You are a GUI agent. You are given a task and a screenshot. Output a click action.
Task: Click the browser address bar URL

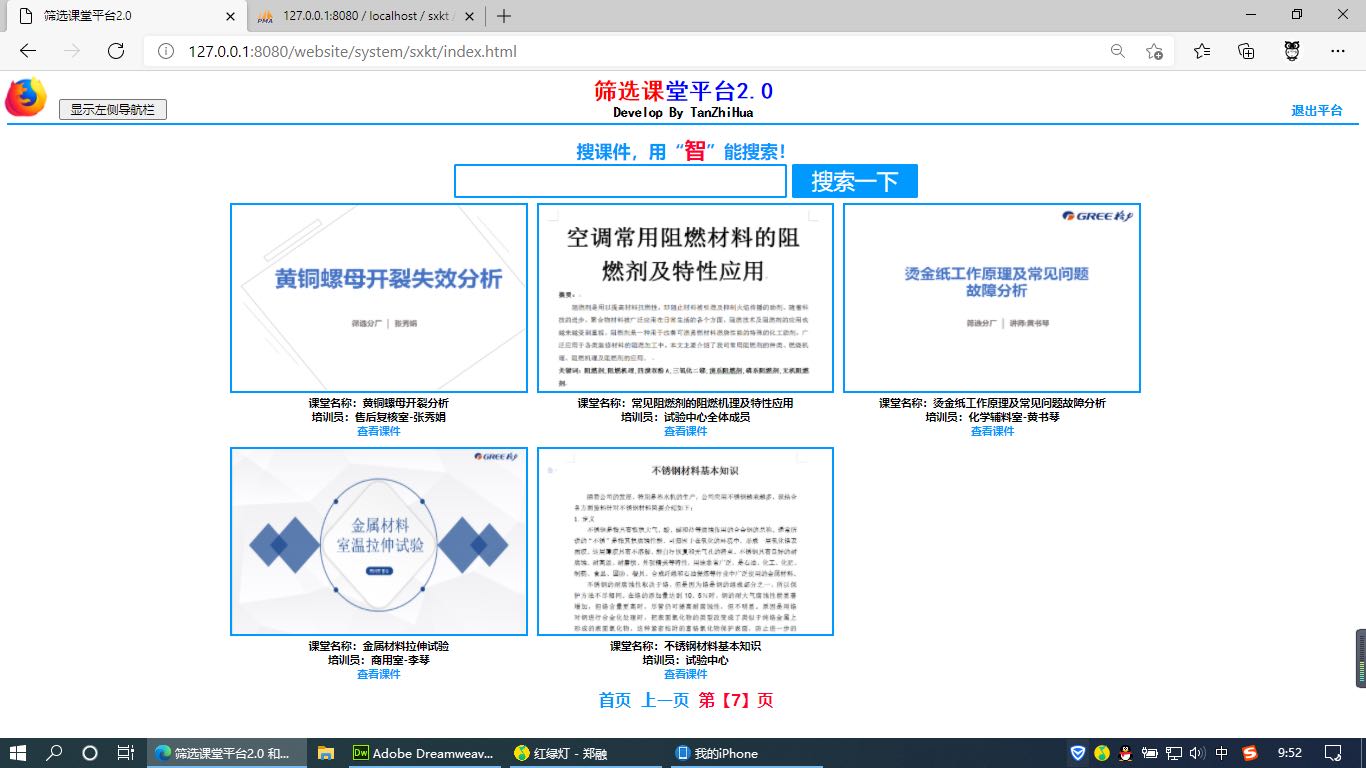(x=353, y=51)
